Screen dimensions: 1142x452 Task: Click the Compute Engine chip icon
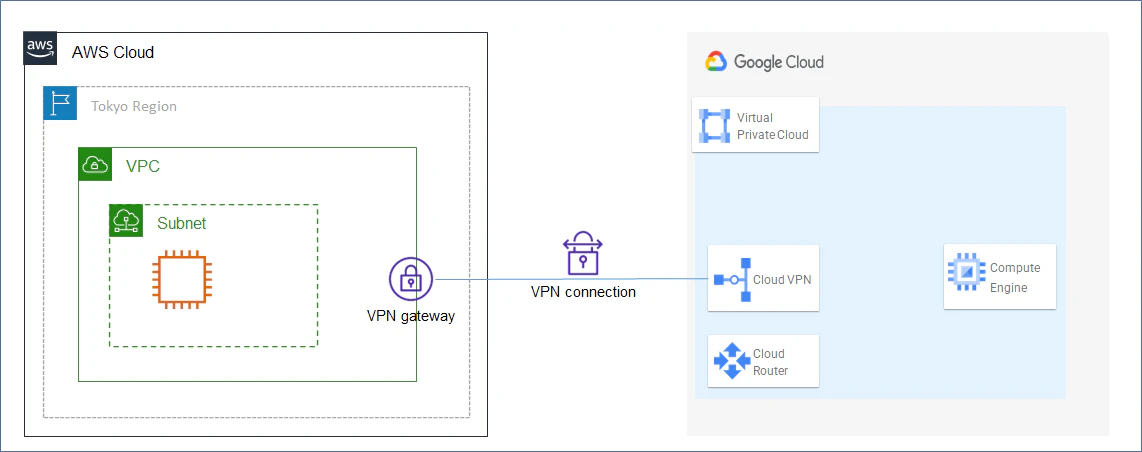[x=966, y=271]
